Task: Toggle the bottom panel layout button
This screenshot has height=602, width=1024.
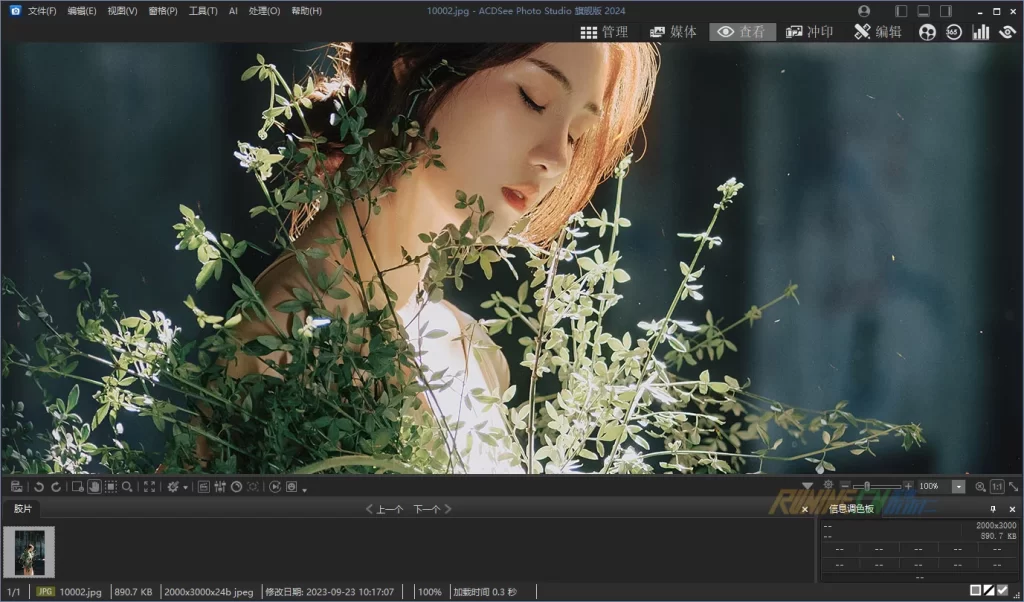Action: pos(923,11)
